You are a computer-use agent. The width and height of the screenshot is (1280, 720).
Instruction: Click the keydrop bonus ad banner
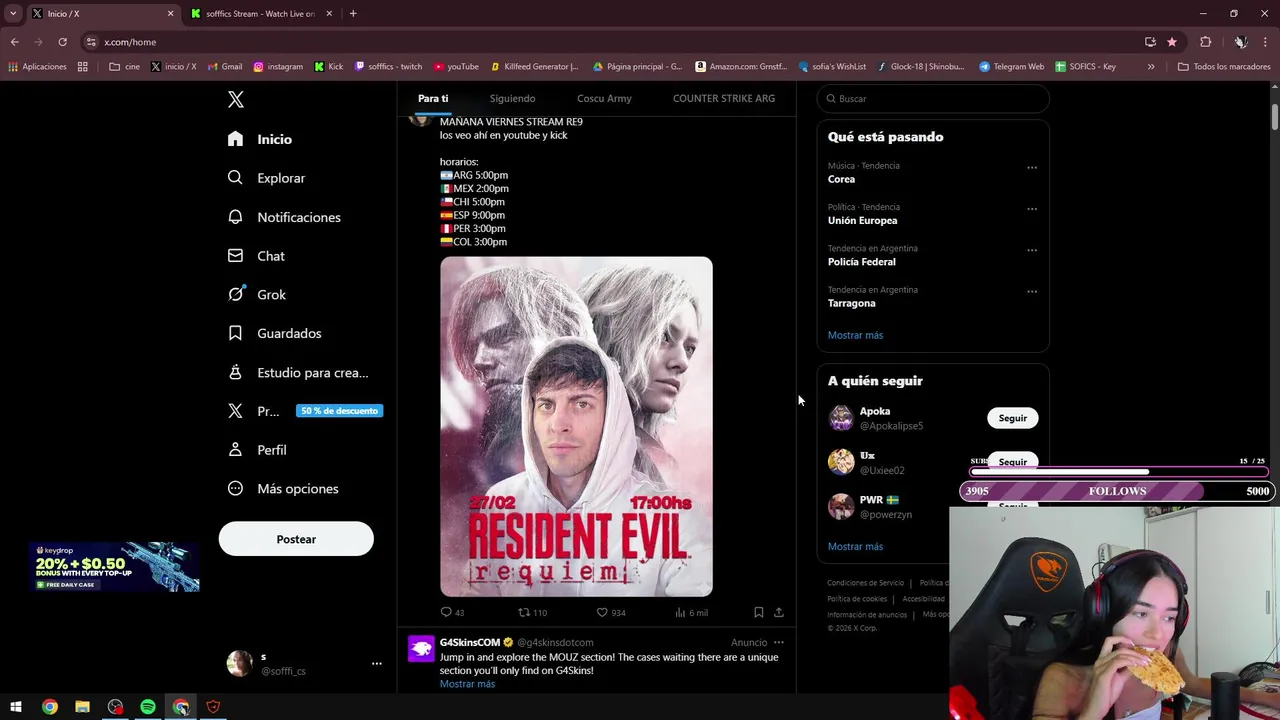pos(114,567)
